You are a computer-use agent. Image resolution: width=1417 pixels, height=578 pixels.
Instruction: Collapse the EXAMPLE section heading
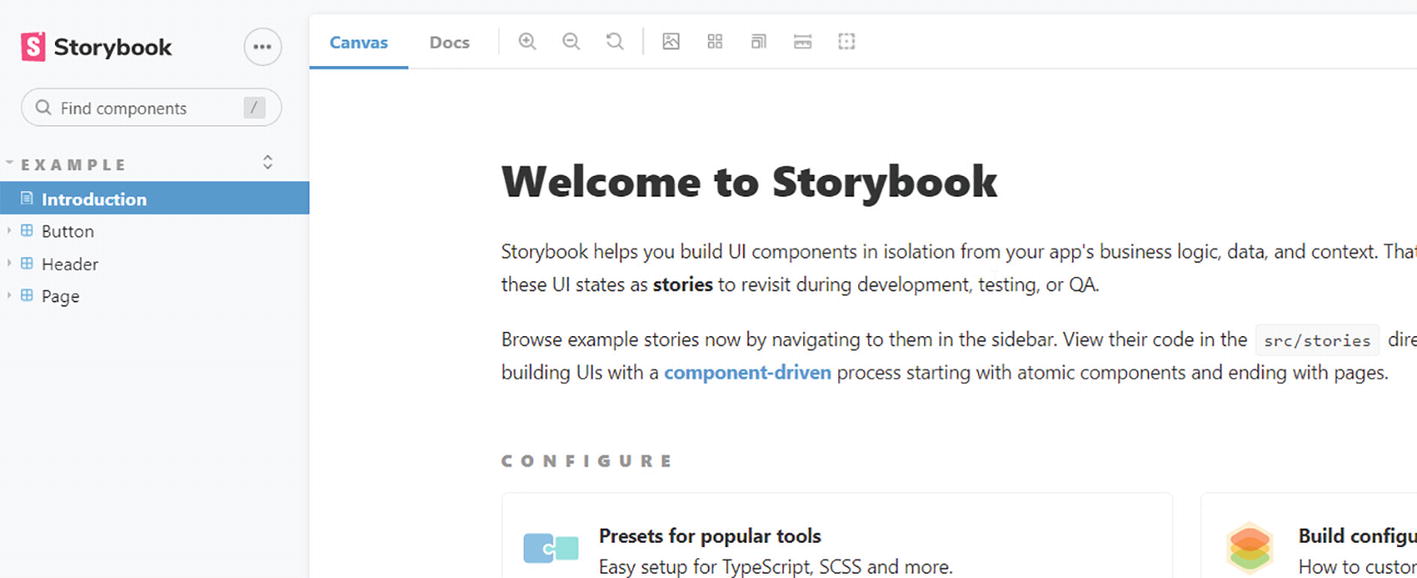(x=74, y=165)
